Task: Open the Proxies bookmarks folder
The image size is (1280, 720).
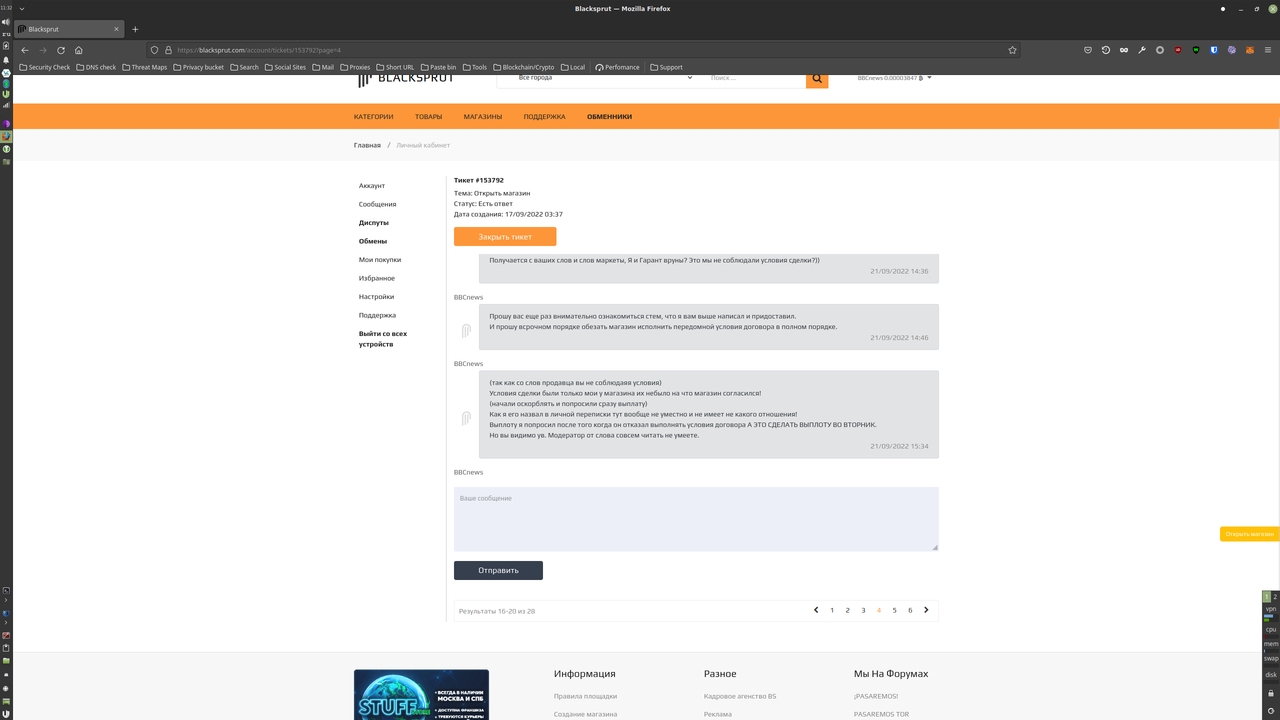Action: click(x=355, y=67)
